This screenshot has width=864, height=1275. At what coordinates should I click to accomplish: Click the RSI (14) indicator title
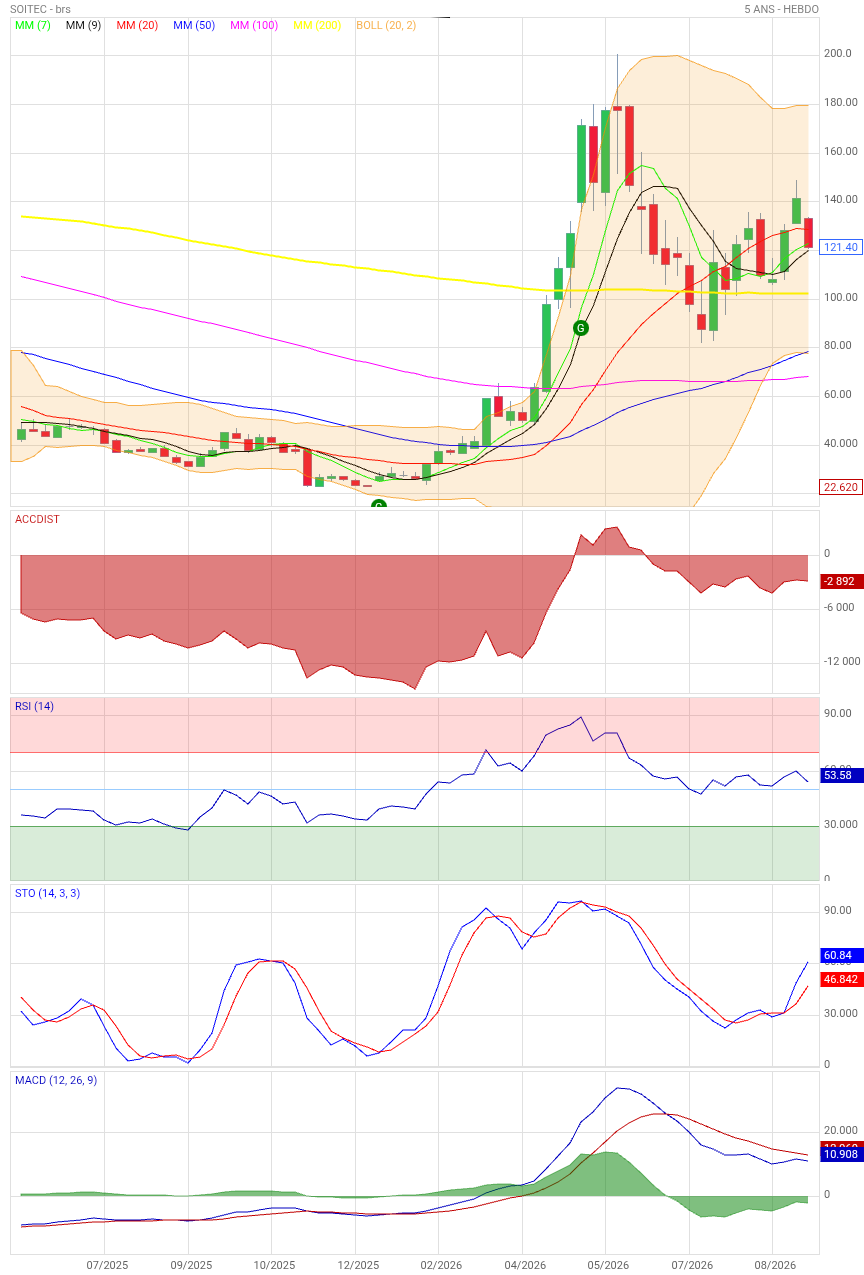point(34,706)
